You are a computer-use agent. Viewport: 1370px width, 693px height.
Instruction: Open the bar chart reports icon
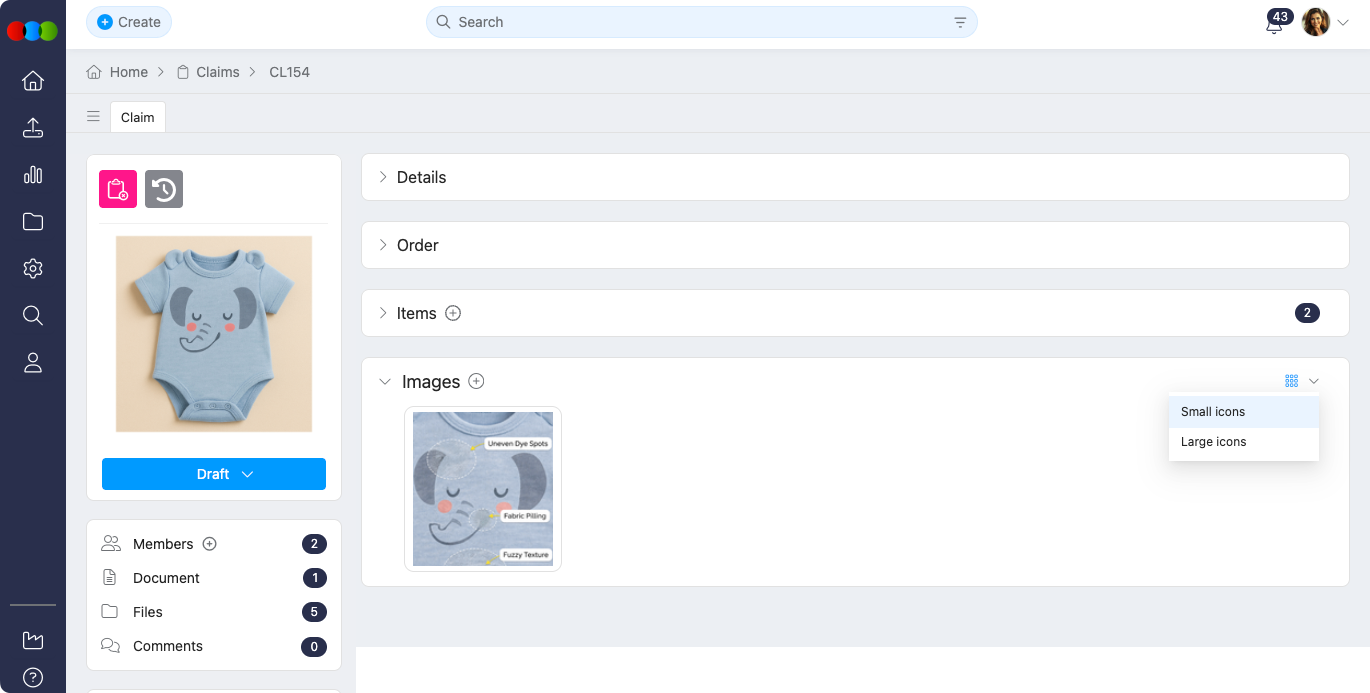[x=33, y=175]
